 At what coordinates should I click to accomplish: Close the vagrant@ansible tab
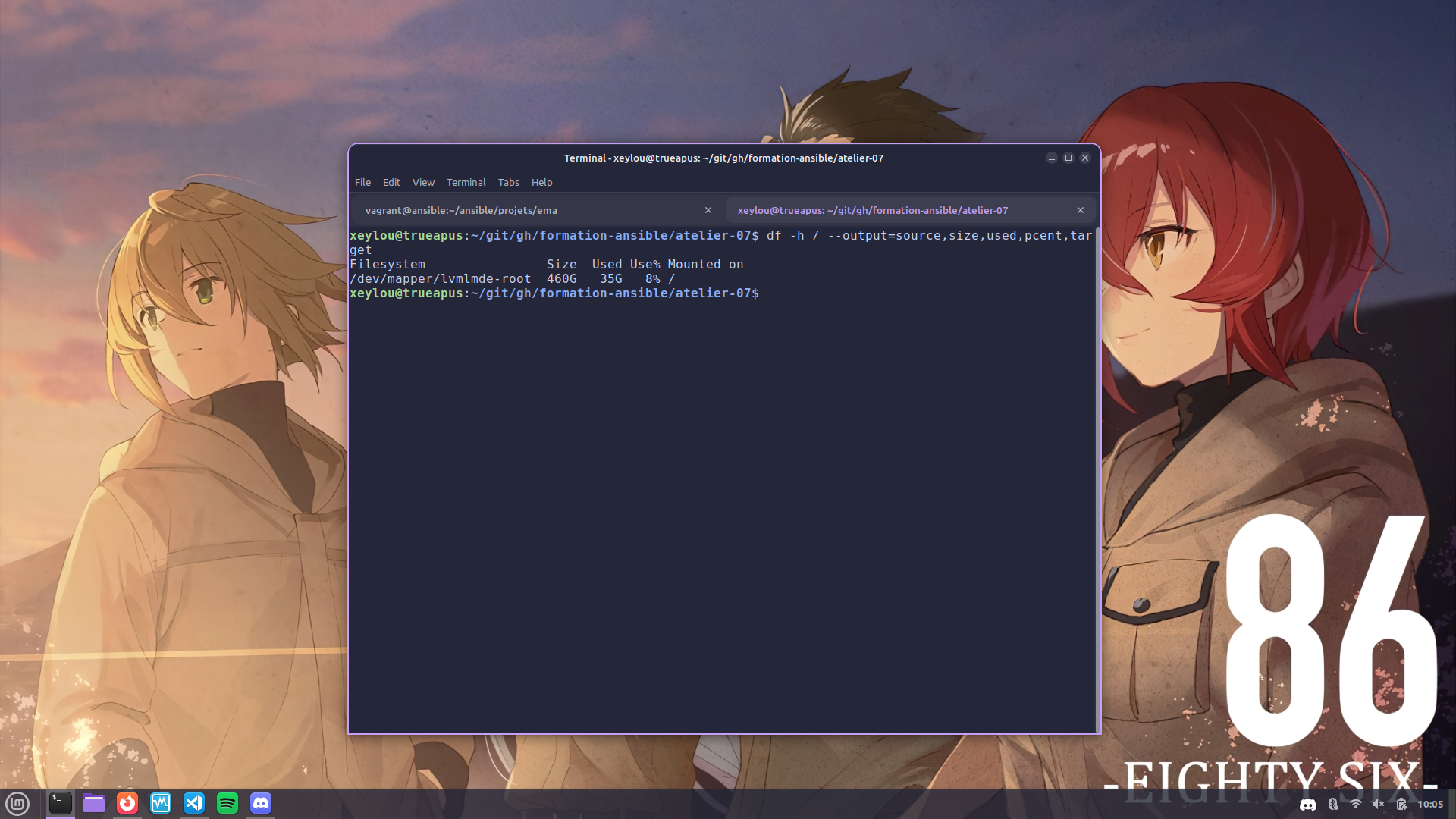click(708, 210)
